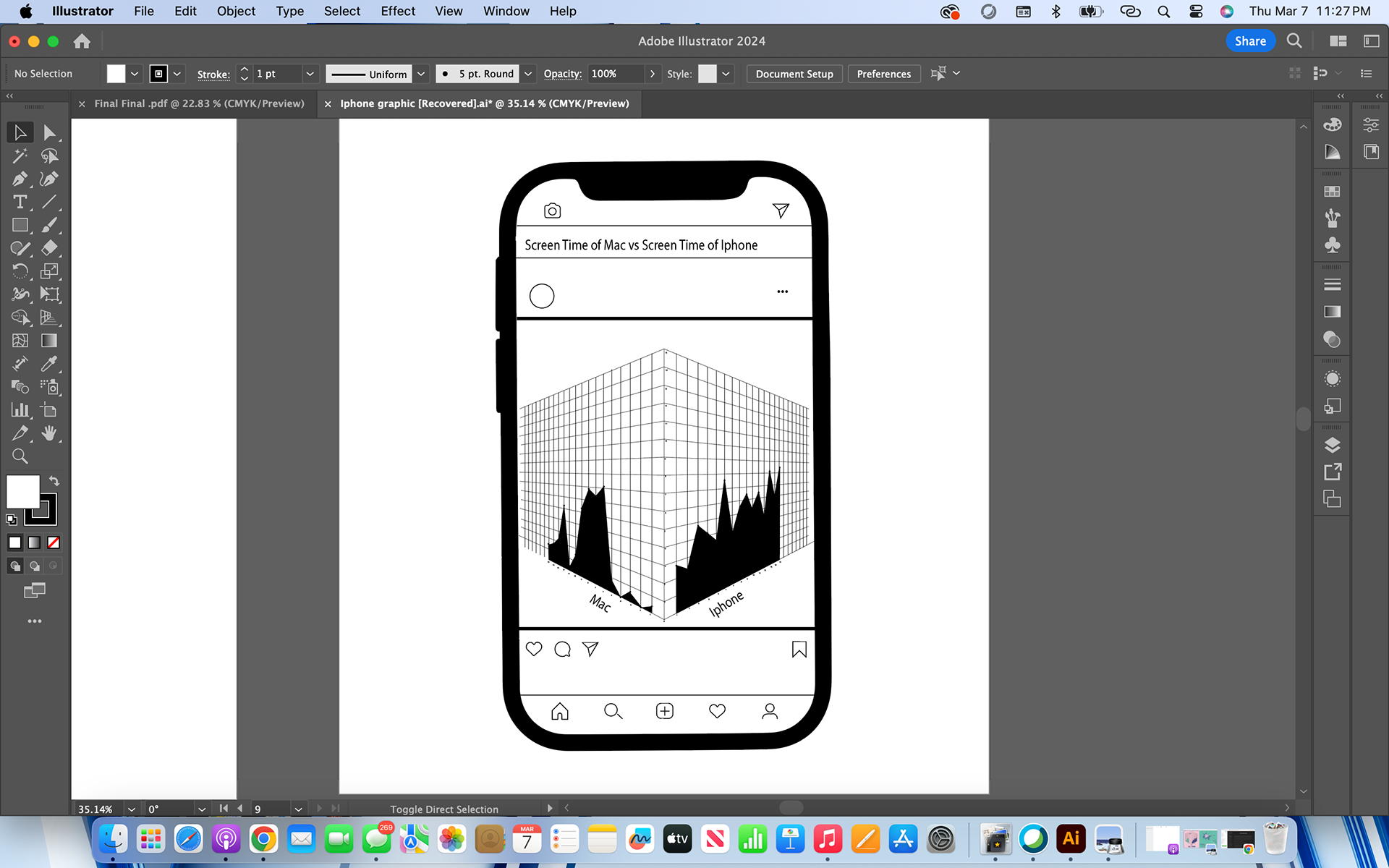Select the Eraser tool

coord(49,248)
